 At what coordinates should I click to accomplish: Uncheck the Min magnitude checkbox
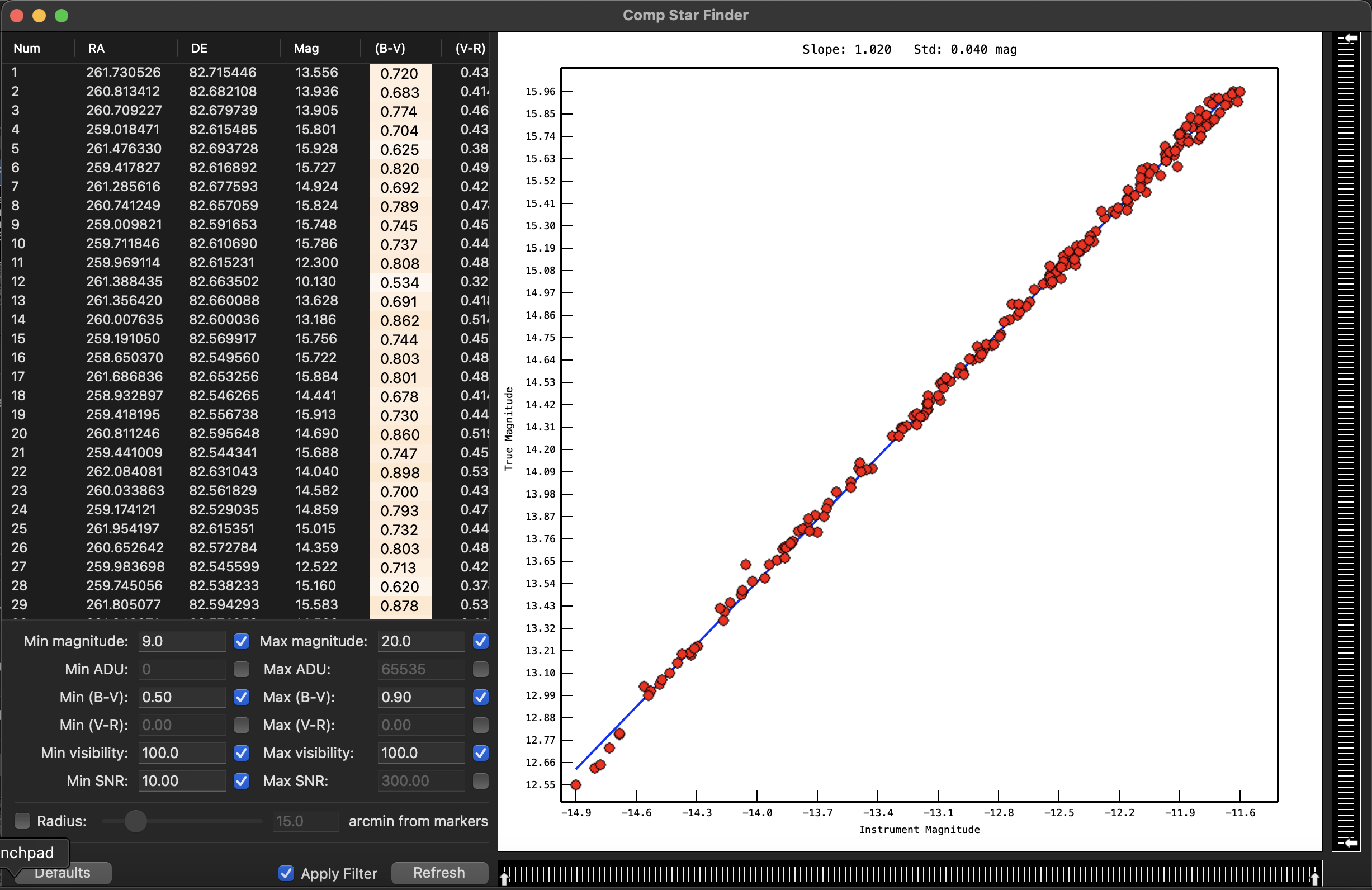[x=242, y=641]
